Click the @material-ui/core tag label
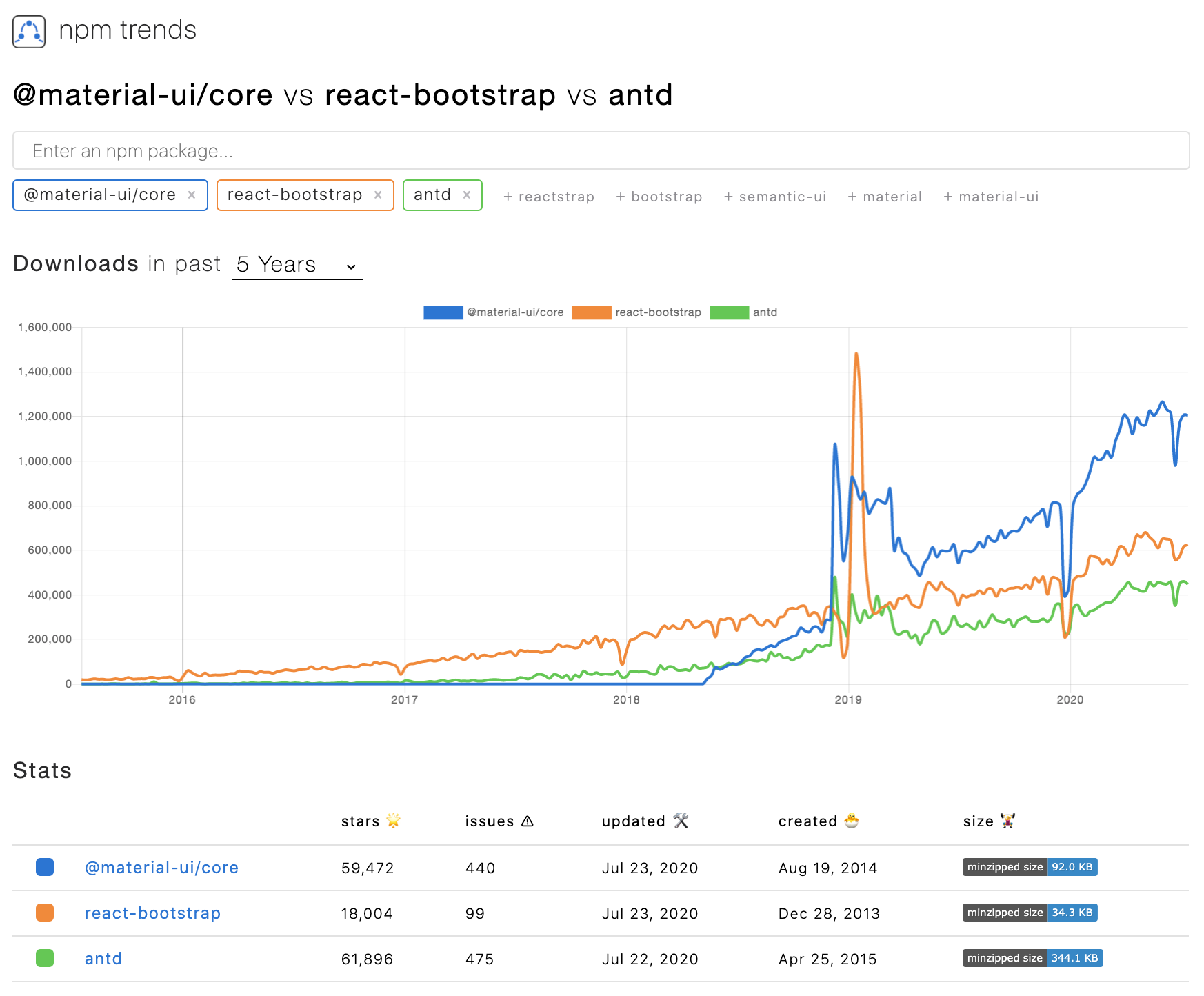Viewport: 1204px width, 996px height. [x=100, y=195]
